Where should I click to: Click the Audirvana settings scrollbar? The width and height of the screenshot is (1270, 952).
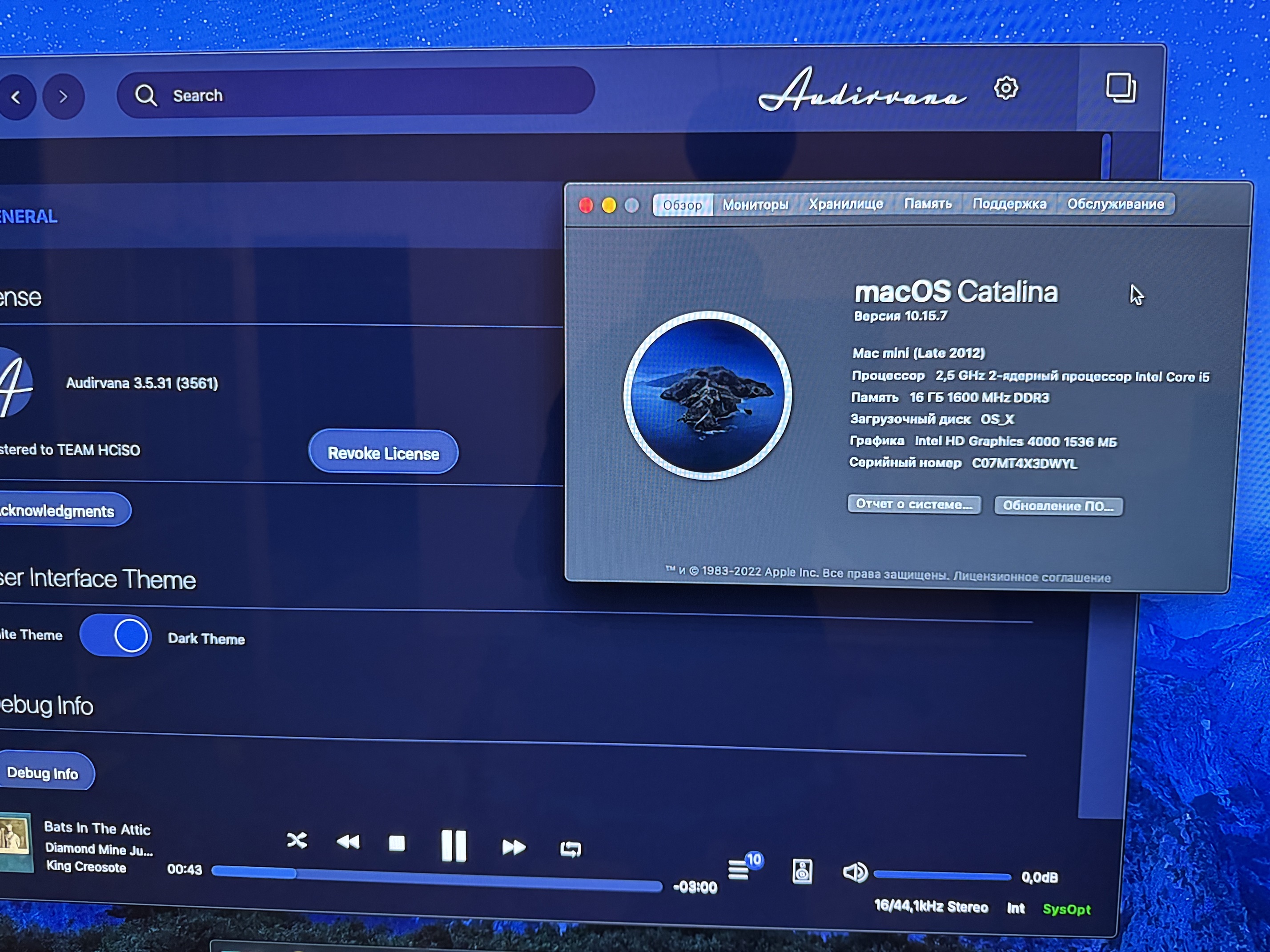pos(1106,156)
